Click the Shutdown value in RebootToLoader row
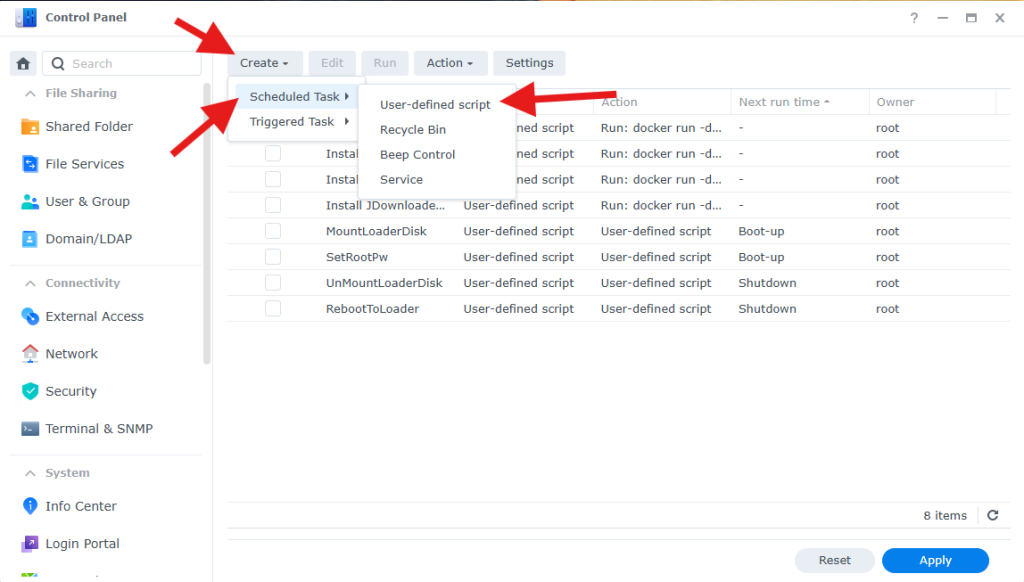The height and width of the screenshot is (582, 1024). click(767, 309)
